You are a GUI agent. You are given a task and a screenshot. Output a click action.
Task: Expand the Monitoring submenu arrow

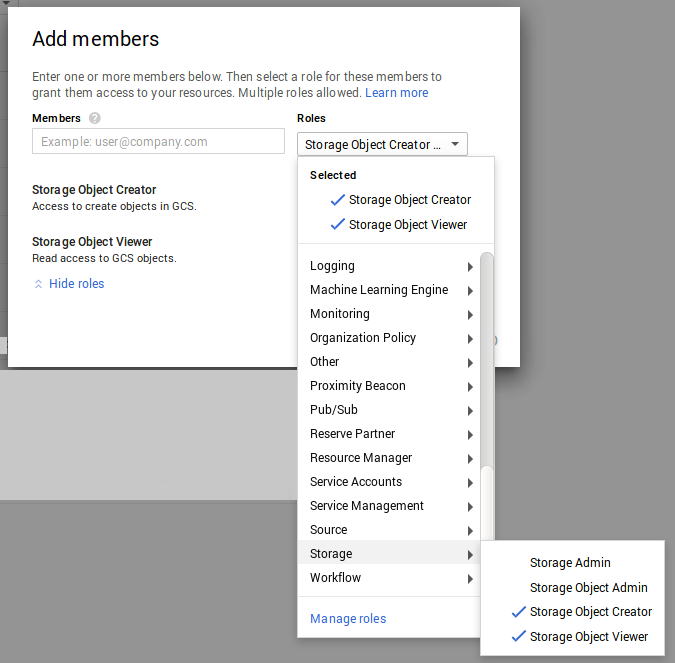coord(470,315)
